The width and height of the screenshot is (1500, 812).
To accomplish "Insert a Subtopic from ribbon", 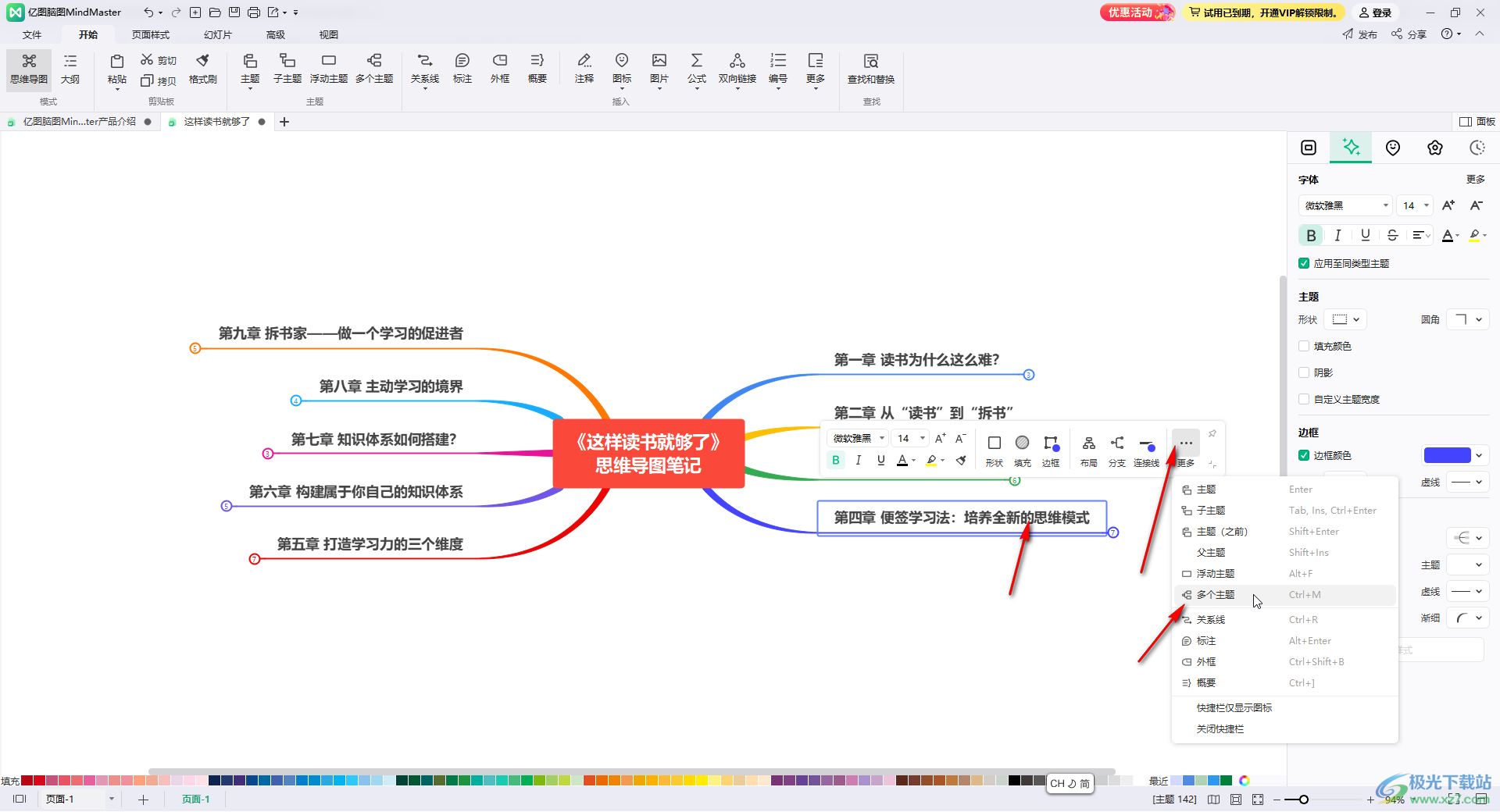I will coord(287,69).
